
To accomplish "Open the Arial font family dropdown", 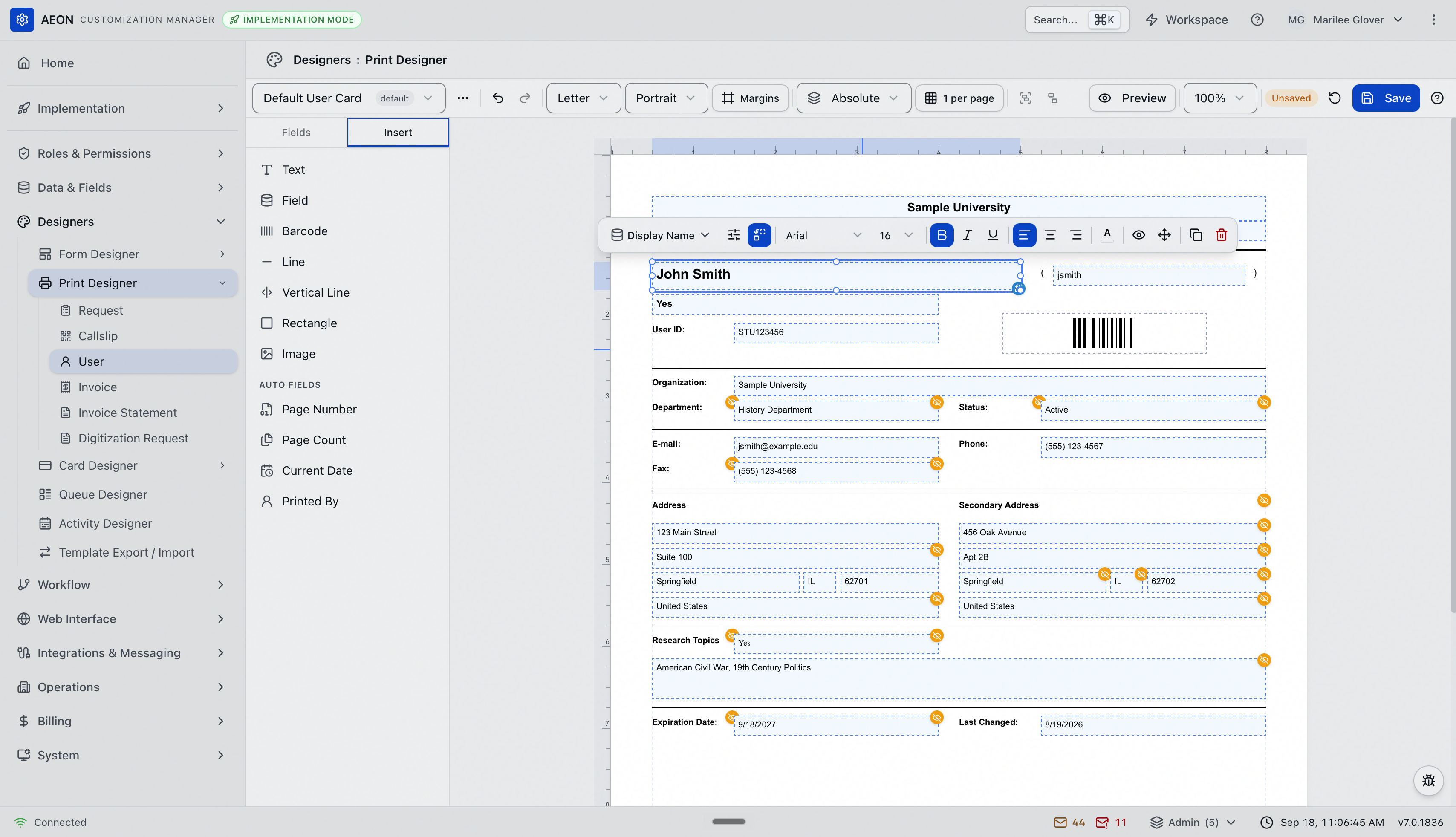I will point(823,235).
